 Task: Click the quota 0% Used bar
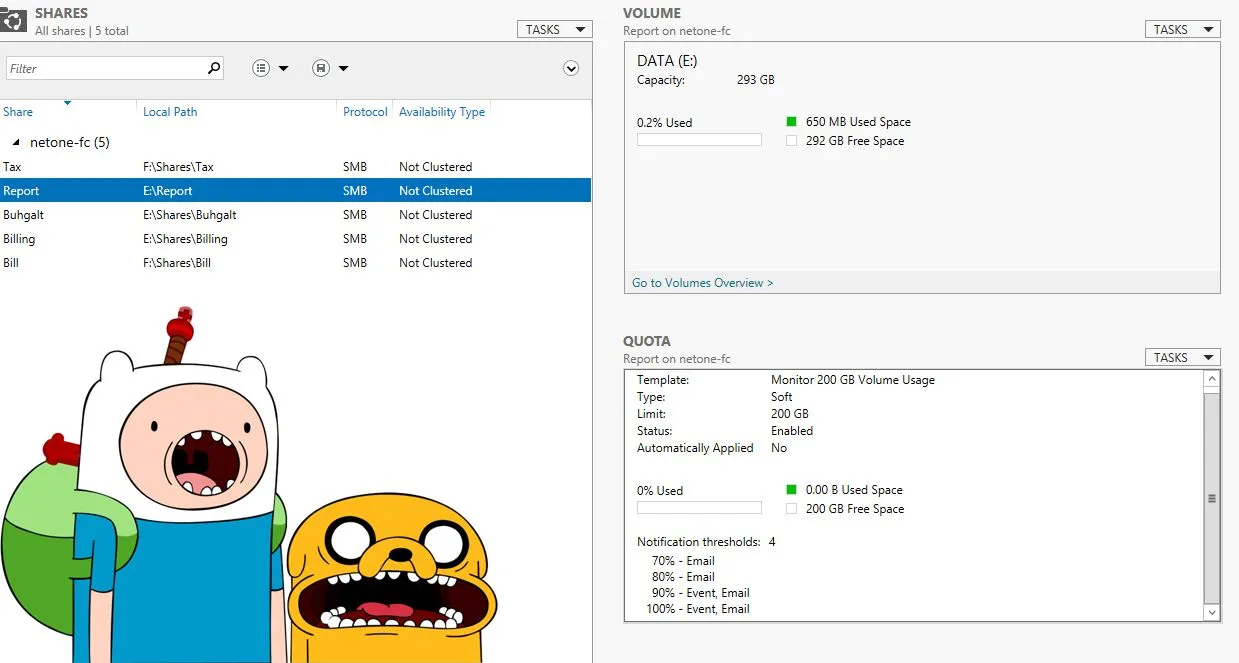tap(699, 508)
